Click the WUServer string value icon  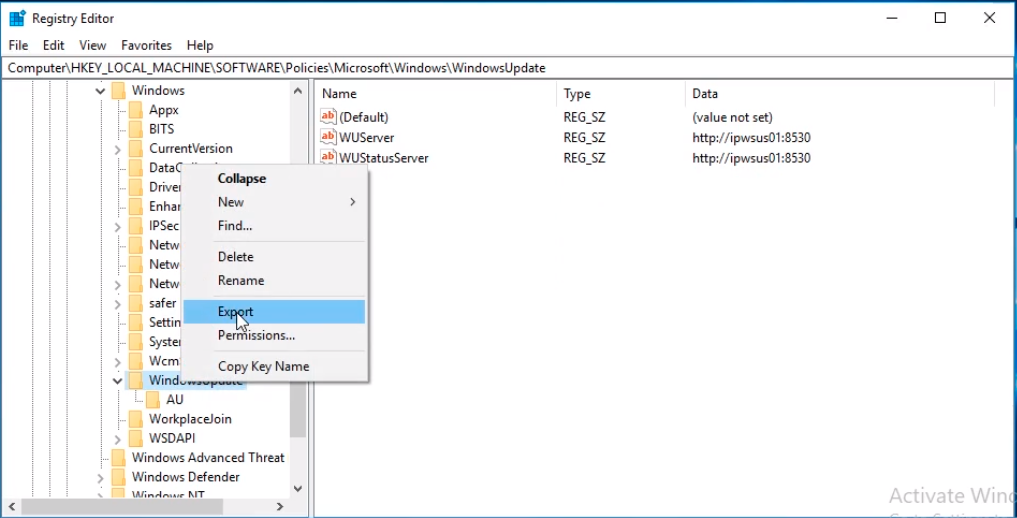328,137
